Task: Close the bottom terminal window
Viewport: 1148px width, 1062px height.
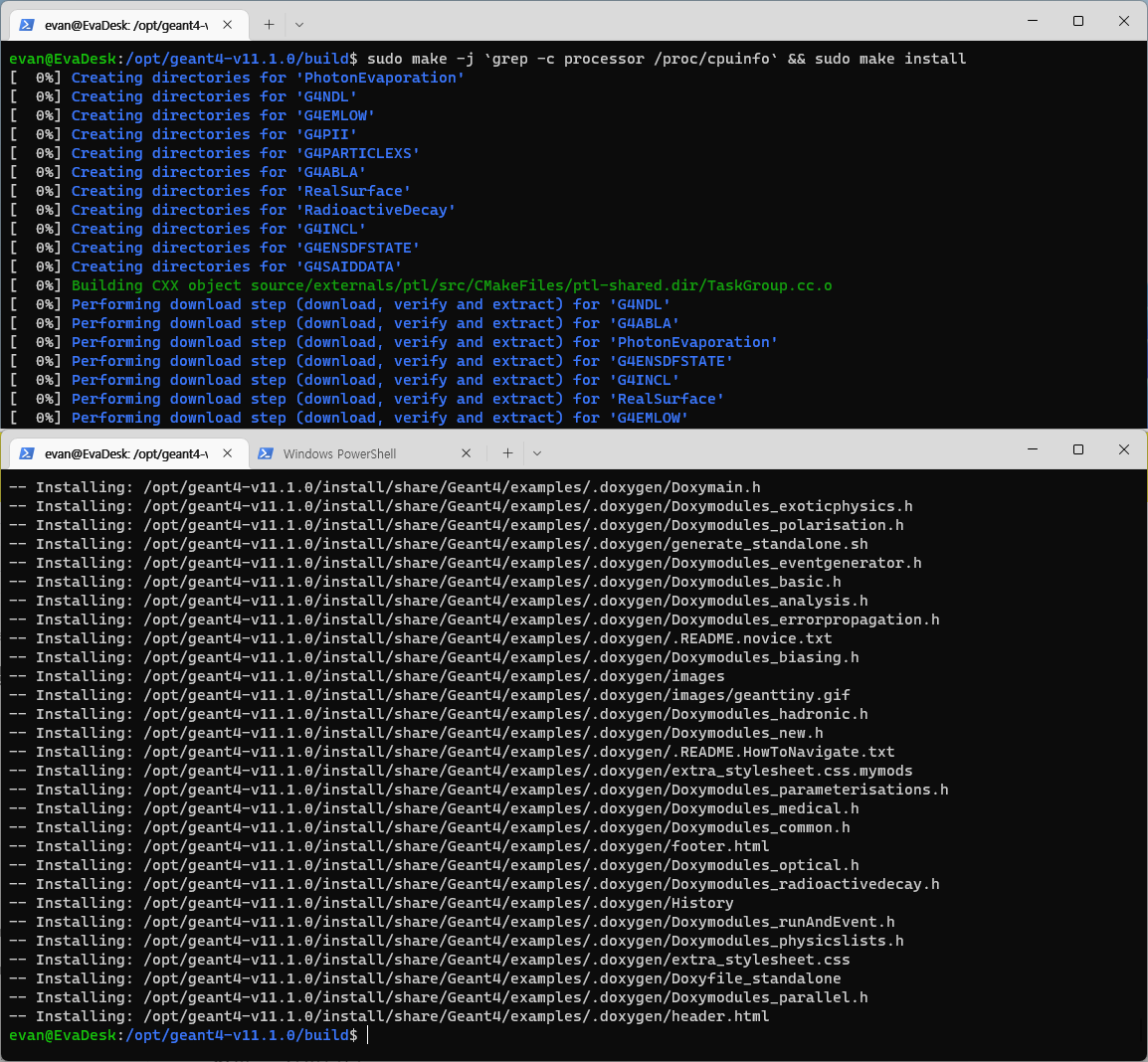Action: (1124, 449)
